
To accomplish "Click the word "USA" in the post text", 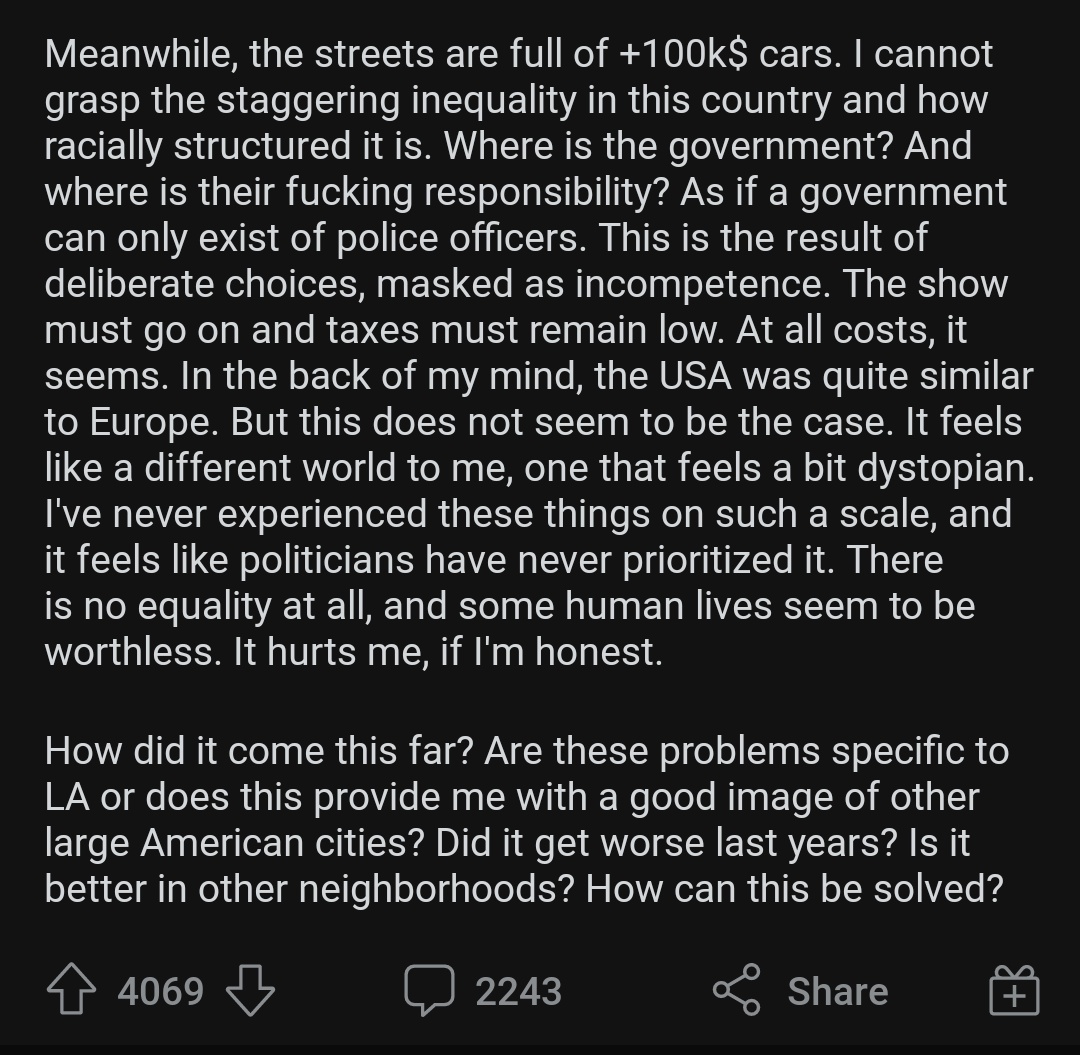I will point(694,376).
